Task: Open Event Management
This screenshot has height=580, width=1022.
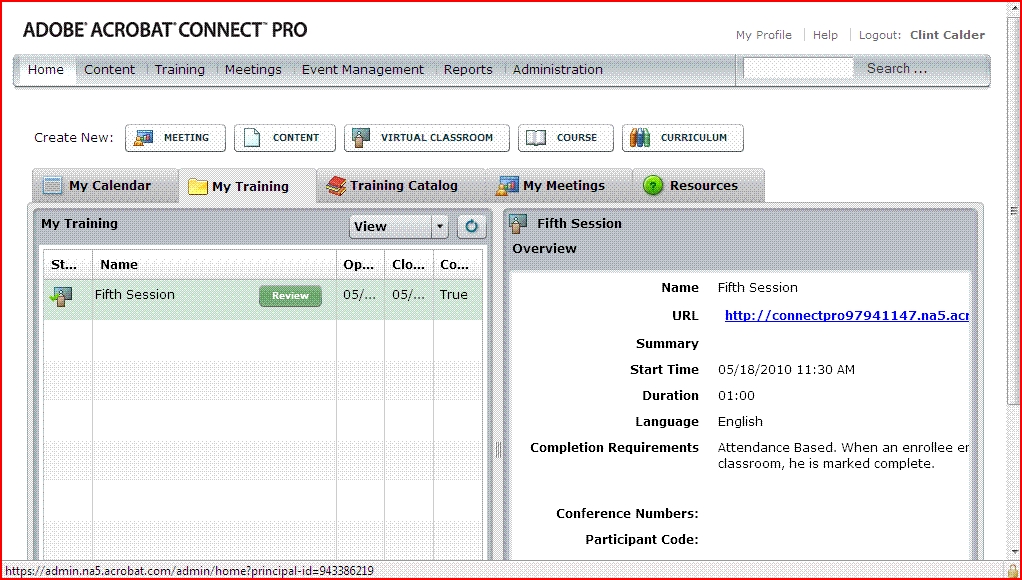Action: (x=362, y=70)
